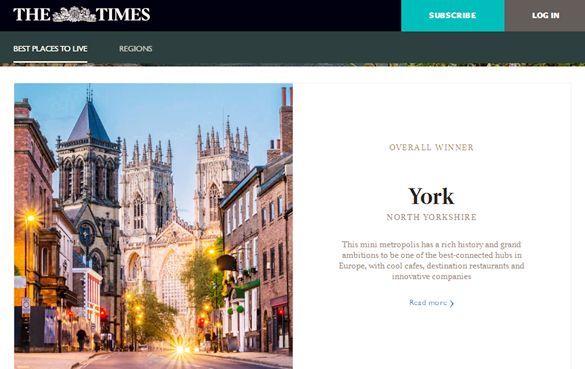Click the mini metropolis description paragraph
The image size is (585, 369).
(x=431, y=260)
